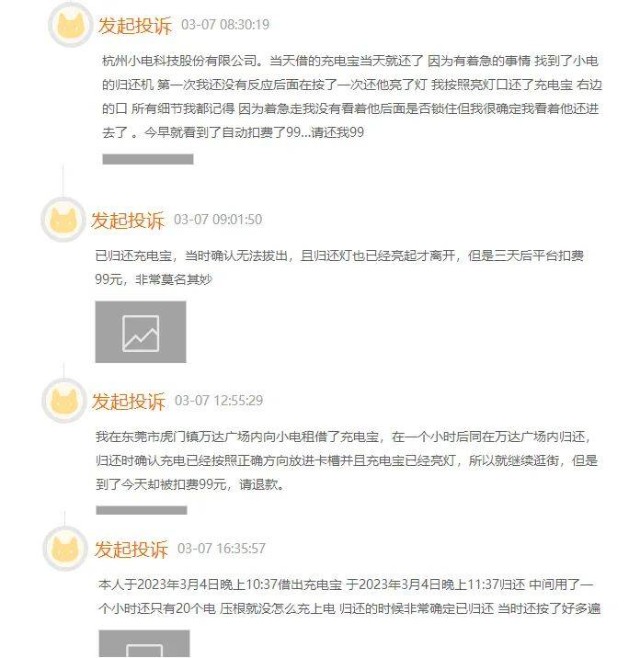Click the cat avatar of the 08:30:19 complaint
This screenshot has width=640, height=658.
click(x=70, y=25)
